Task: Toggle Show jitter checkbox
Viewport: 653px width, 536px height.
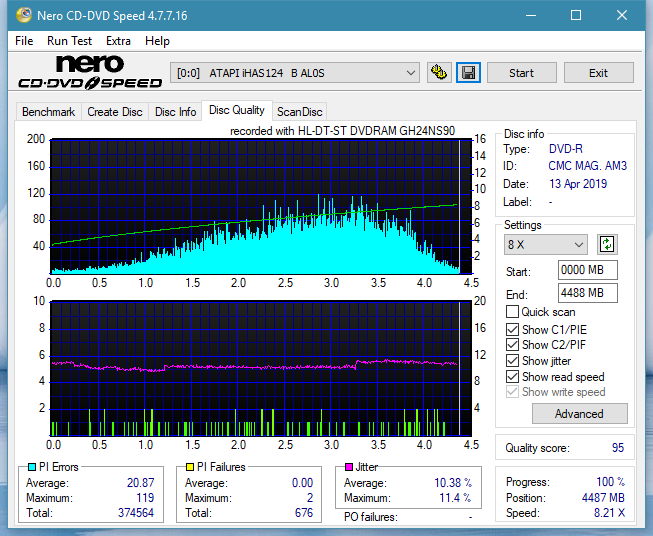Action: coord(512,361)
